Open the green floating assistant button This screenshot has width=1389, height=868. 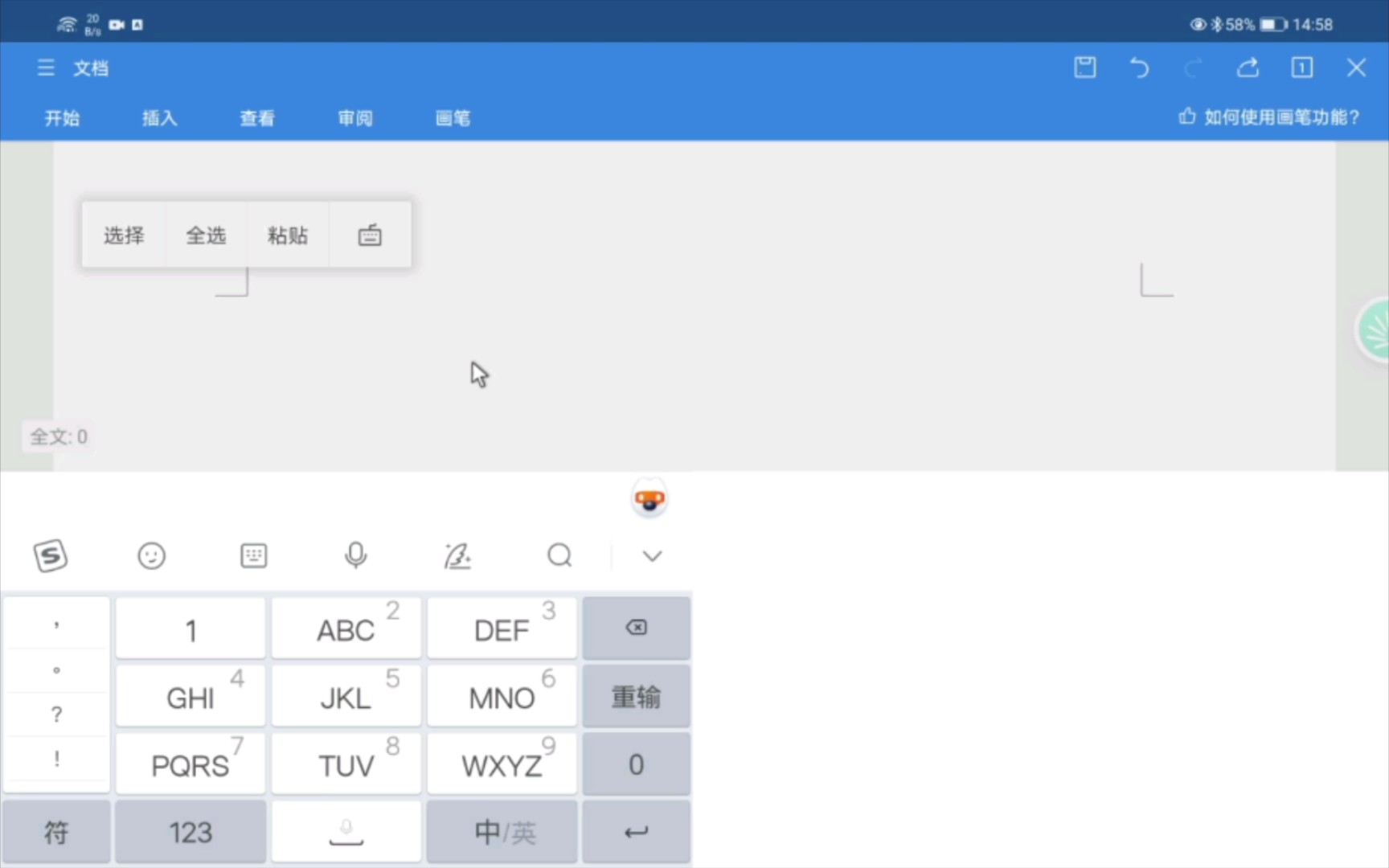[1373, 330]
